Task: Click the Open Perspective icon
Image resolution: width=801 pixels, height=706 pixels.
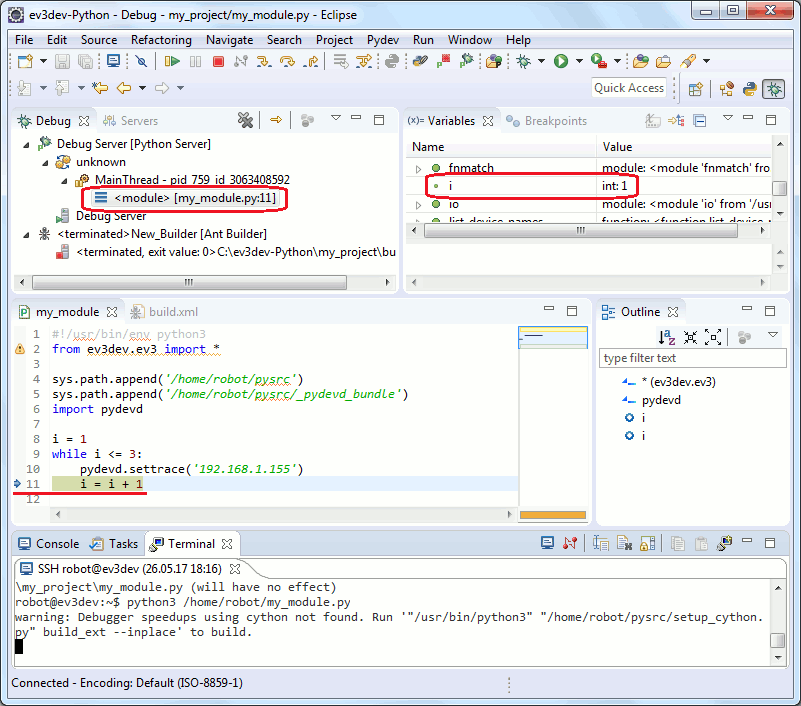Action: (695, 89)
